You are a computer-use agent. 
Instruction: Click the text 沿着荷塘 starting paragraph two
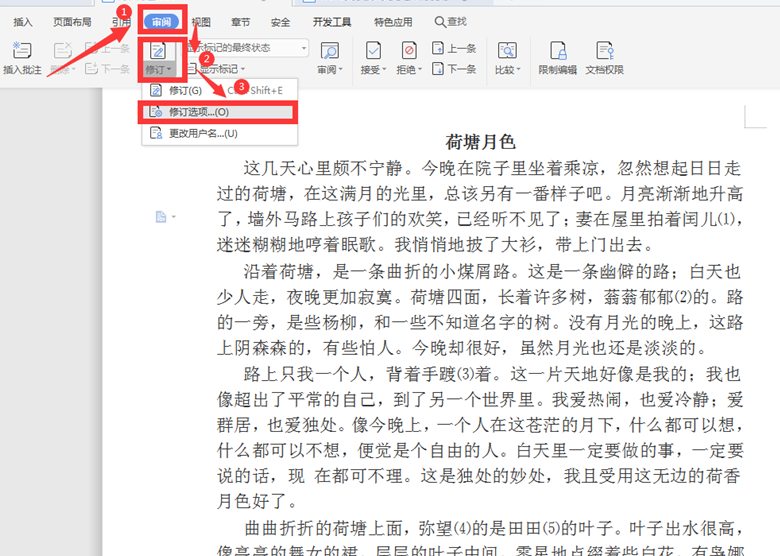click(279, 272)
